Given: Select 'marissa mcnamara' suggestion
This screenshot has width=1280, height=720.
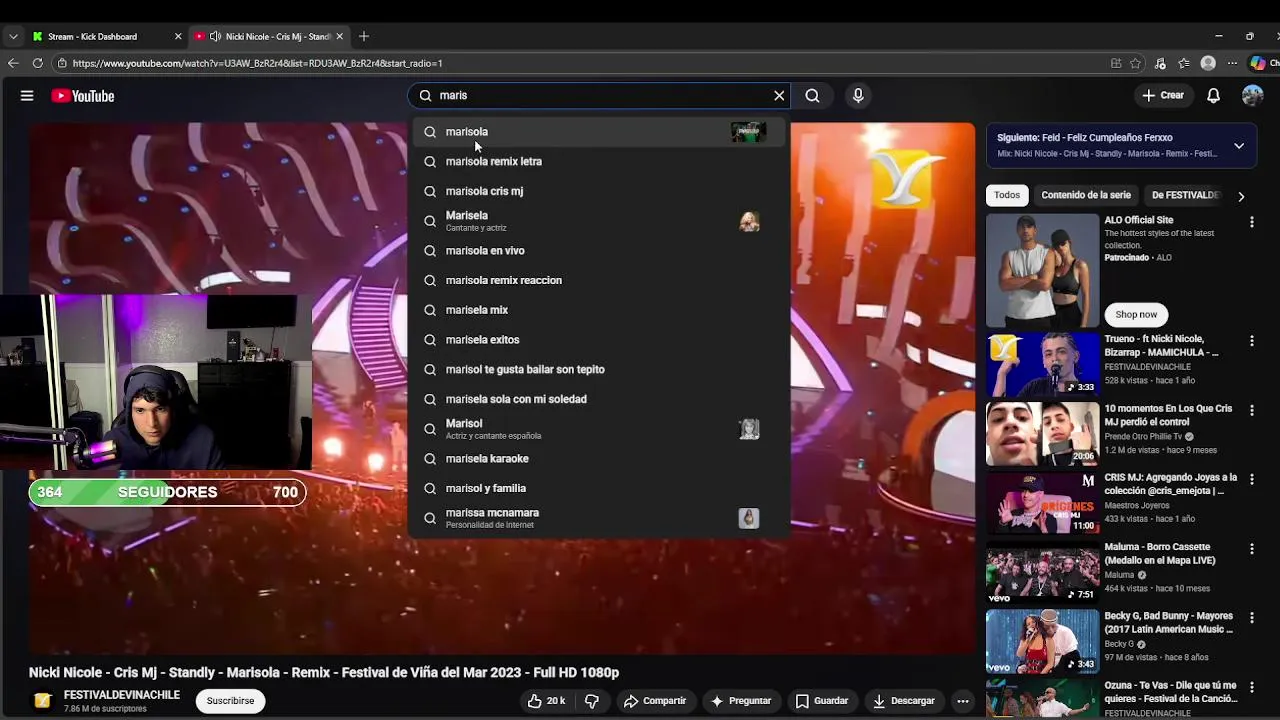Looking at the screenshot, I should [x=599, y=518].
